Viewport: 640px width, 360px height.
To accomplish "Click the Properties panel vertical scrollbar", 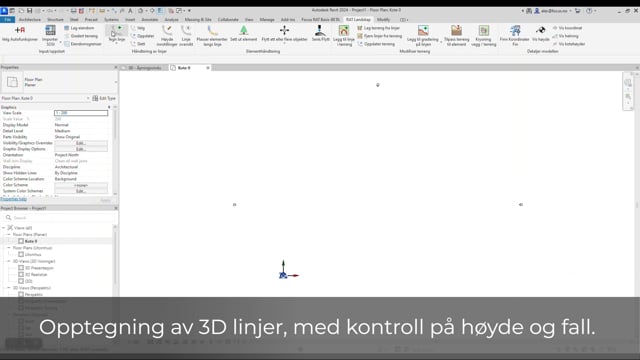I will point(115,149).
